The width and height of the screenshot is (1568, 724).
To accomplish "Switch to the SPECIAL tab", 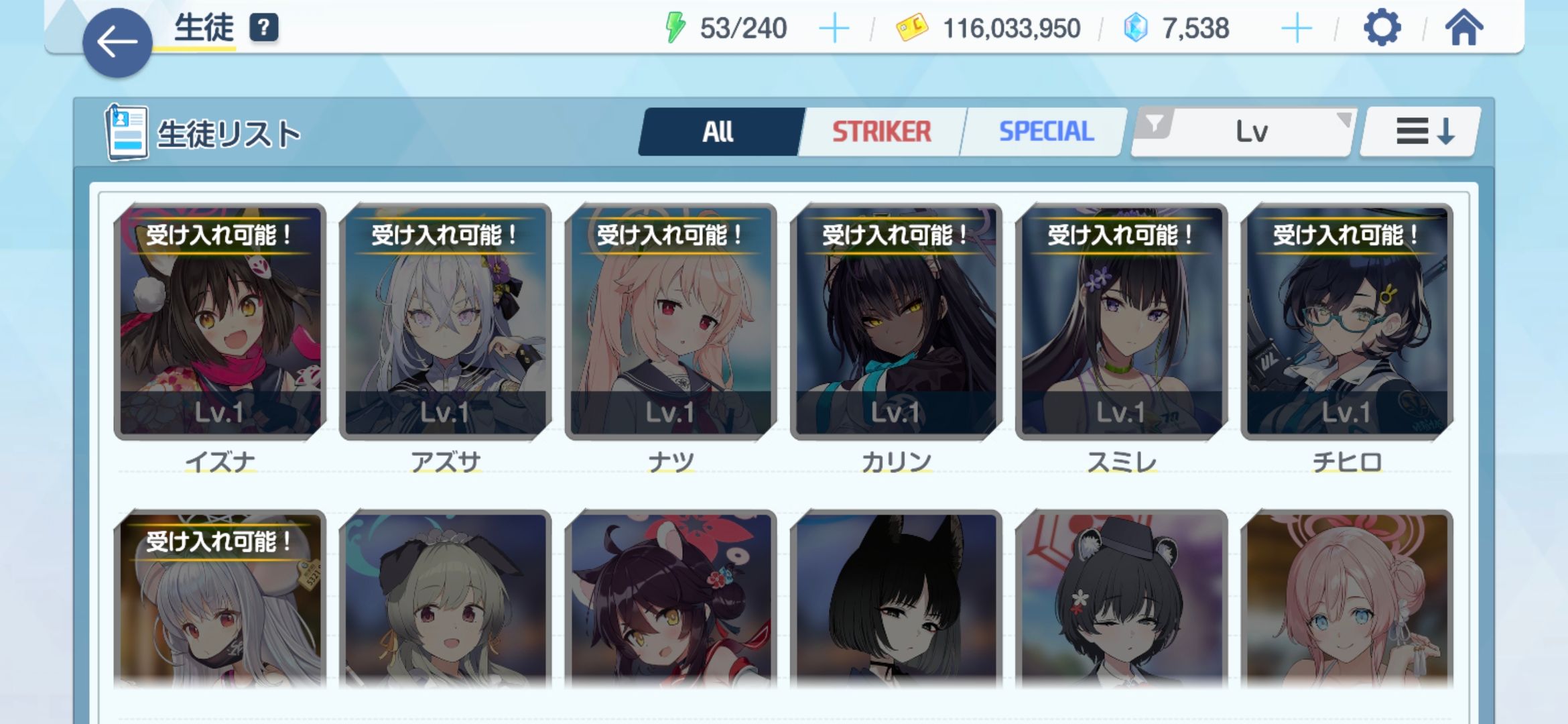I will click(x=1046, y=131).
